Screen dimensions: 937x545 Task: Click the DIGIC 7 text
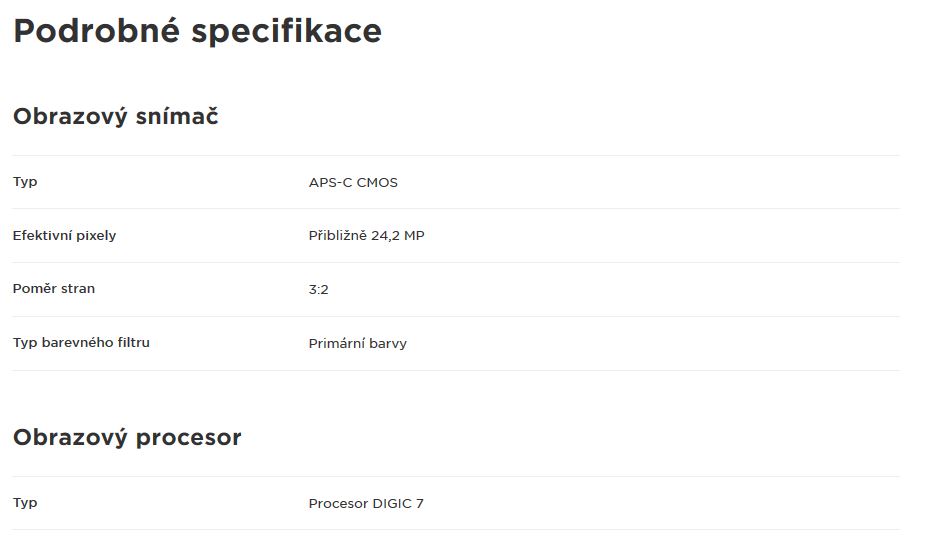click(398, 504)
